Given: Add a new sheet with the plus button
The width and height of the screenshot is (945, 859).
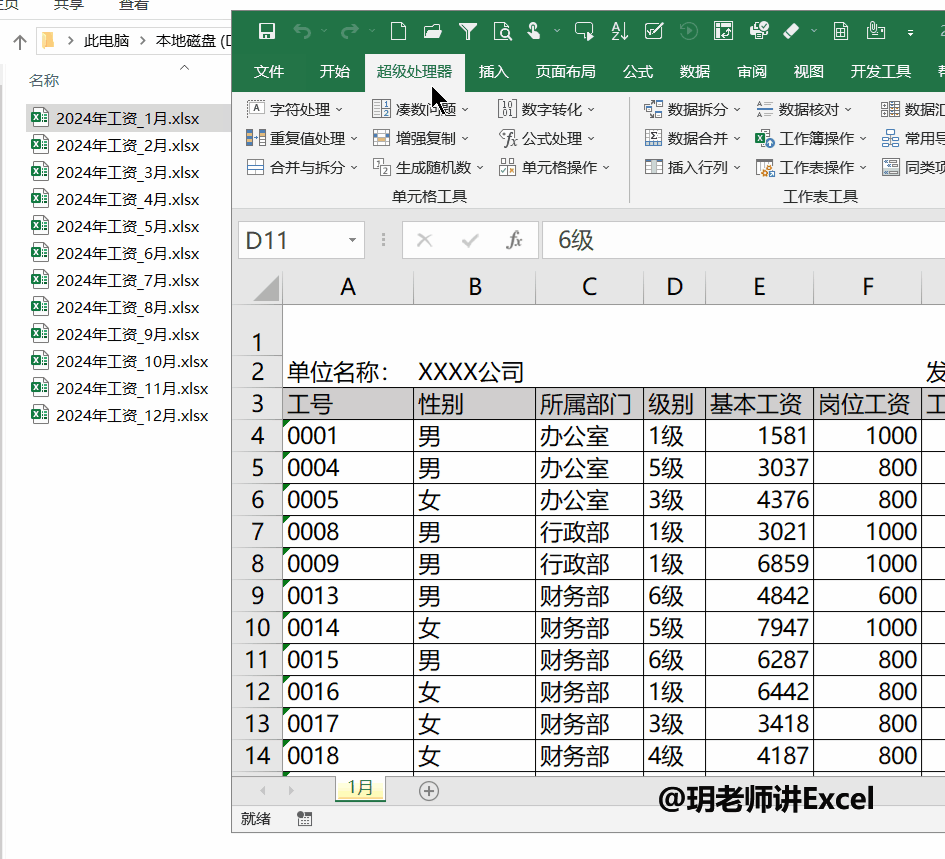Looking at the screenshot, I should [429, 790].
